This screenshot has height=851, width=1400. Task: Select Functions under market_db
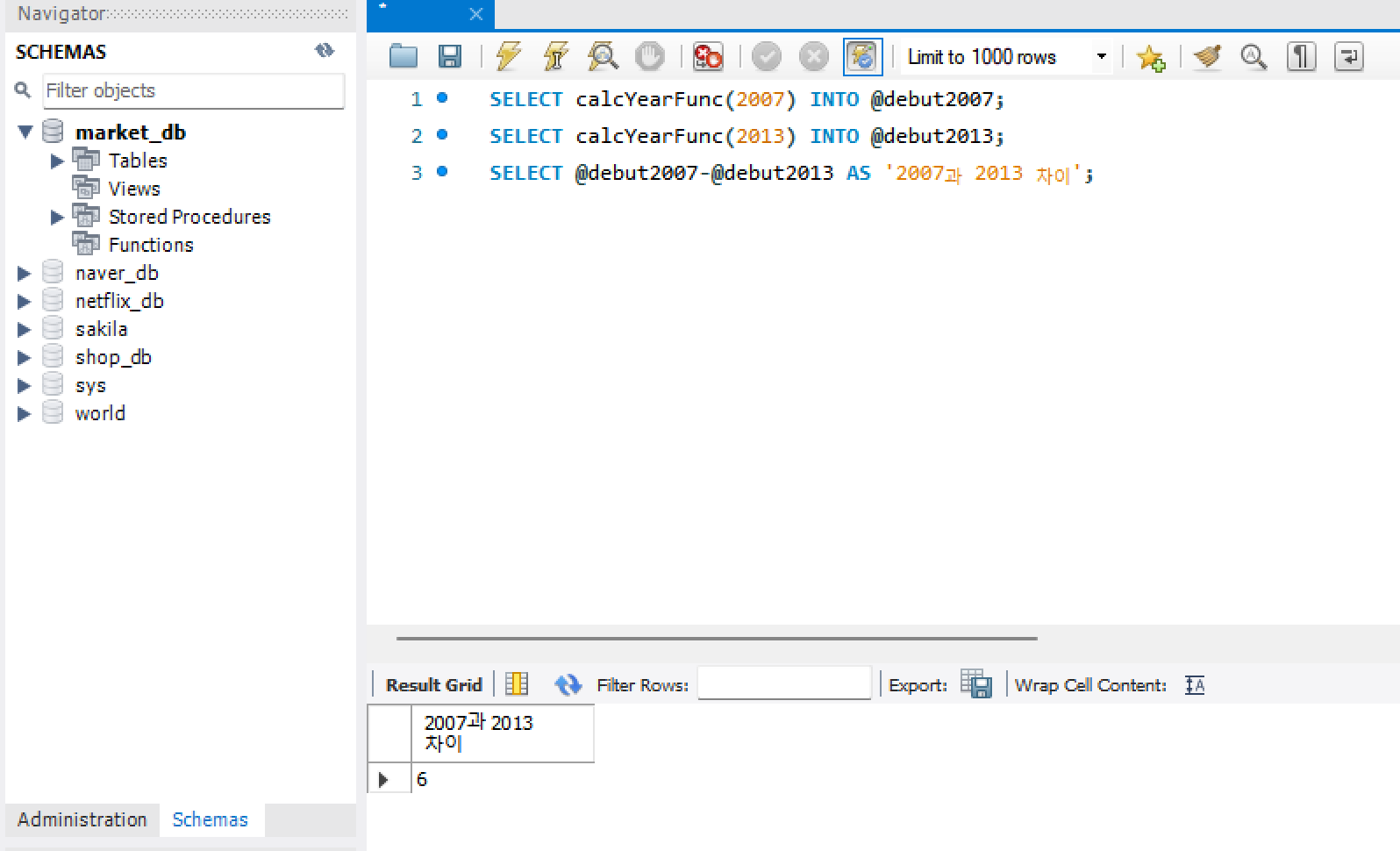[151, 245]
